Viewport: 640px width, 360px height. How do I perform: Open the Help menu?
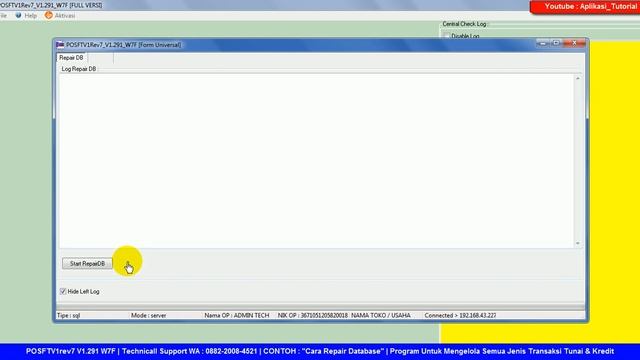30,16
